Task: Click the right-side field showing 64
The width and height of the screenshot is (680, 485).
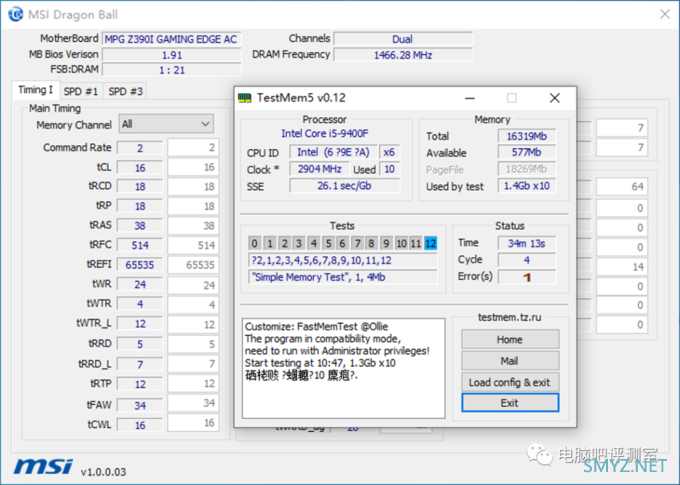Action: point(622,187)
